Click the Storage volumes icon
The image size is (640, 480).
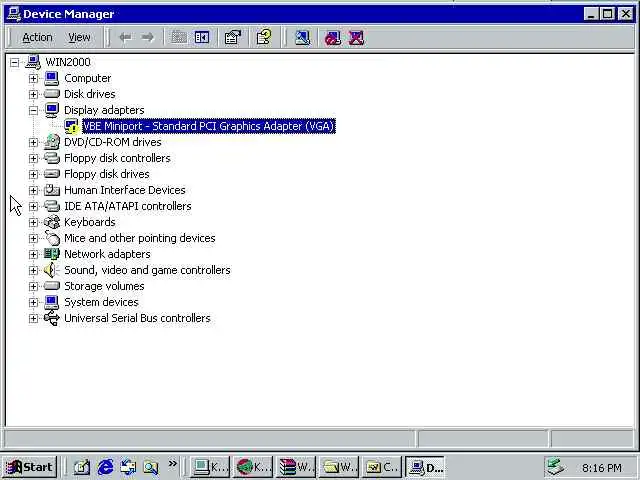pyautogui.click(x=52, y=286)
